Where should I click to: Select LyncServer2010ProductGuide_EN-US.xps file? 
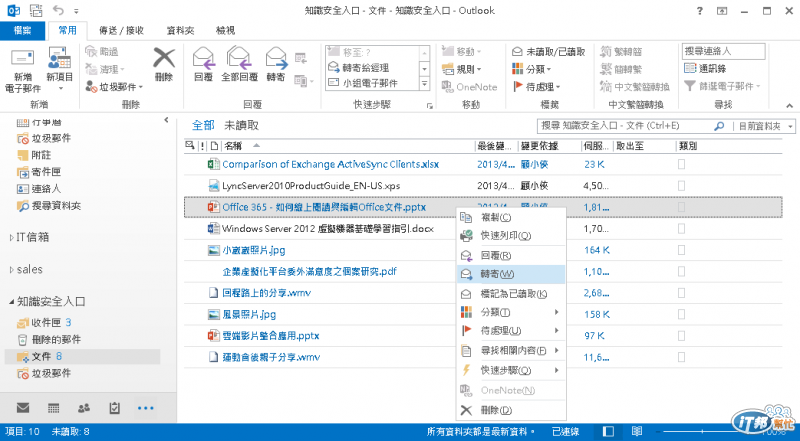point(311,186)
